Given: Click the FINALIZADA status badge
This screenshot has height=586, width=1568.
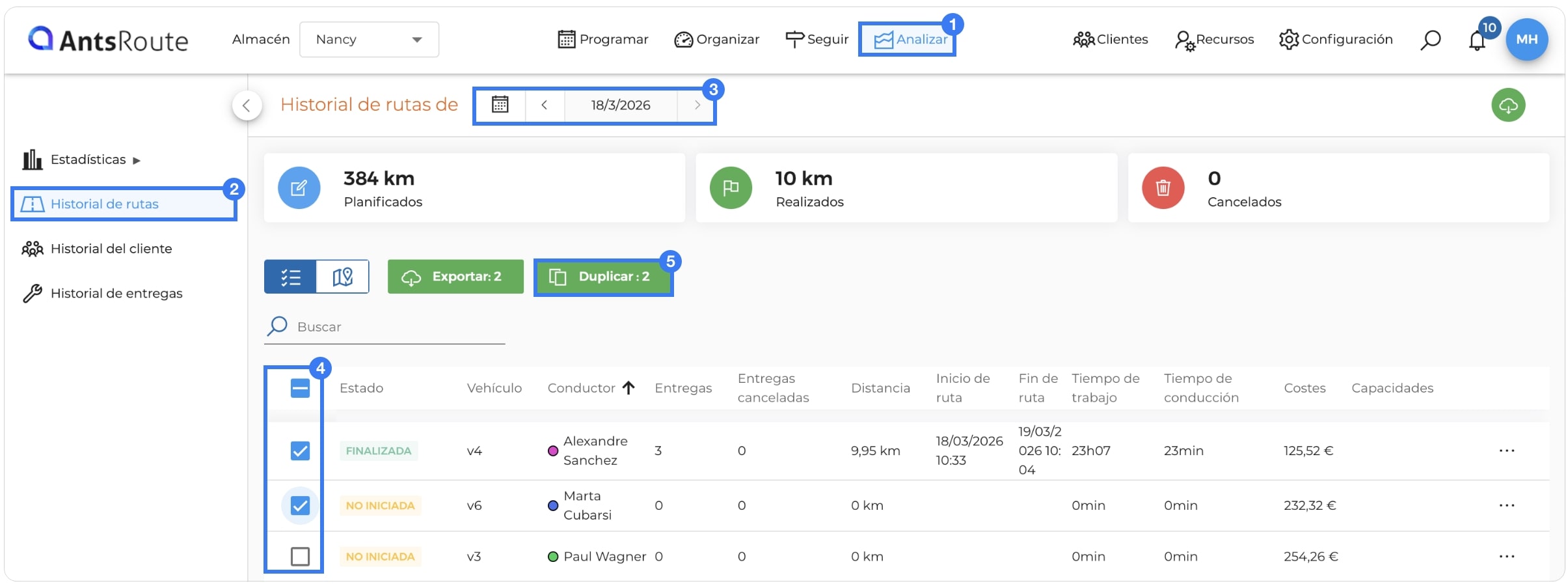Looking at the screenshot, I should (379, 451).
